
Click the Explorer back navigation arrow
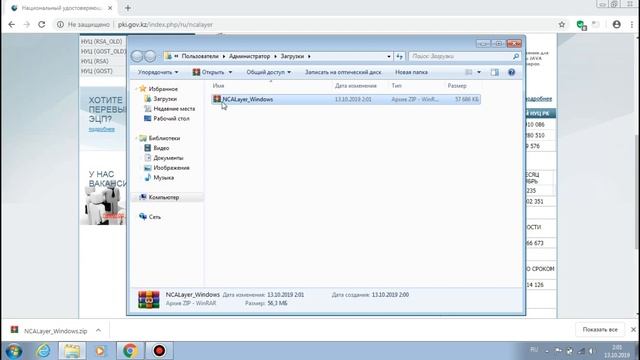pyautogui.click(x=137, y=56)
